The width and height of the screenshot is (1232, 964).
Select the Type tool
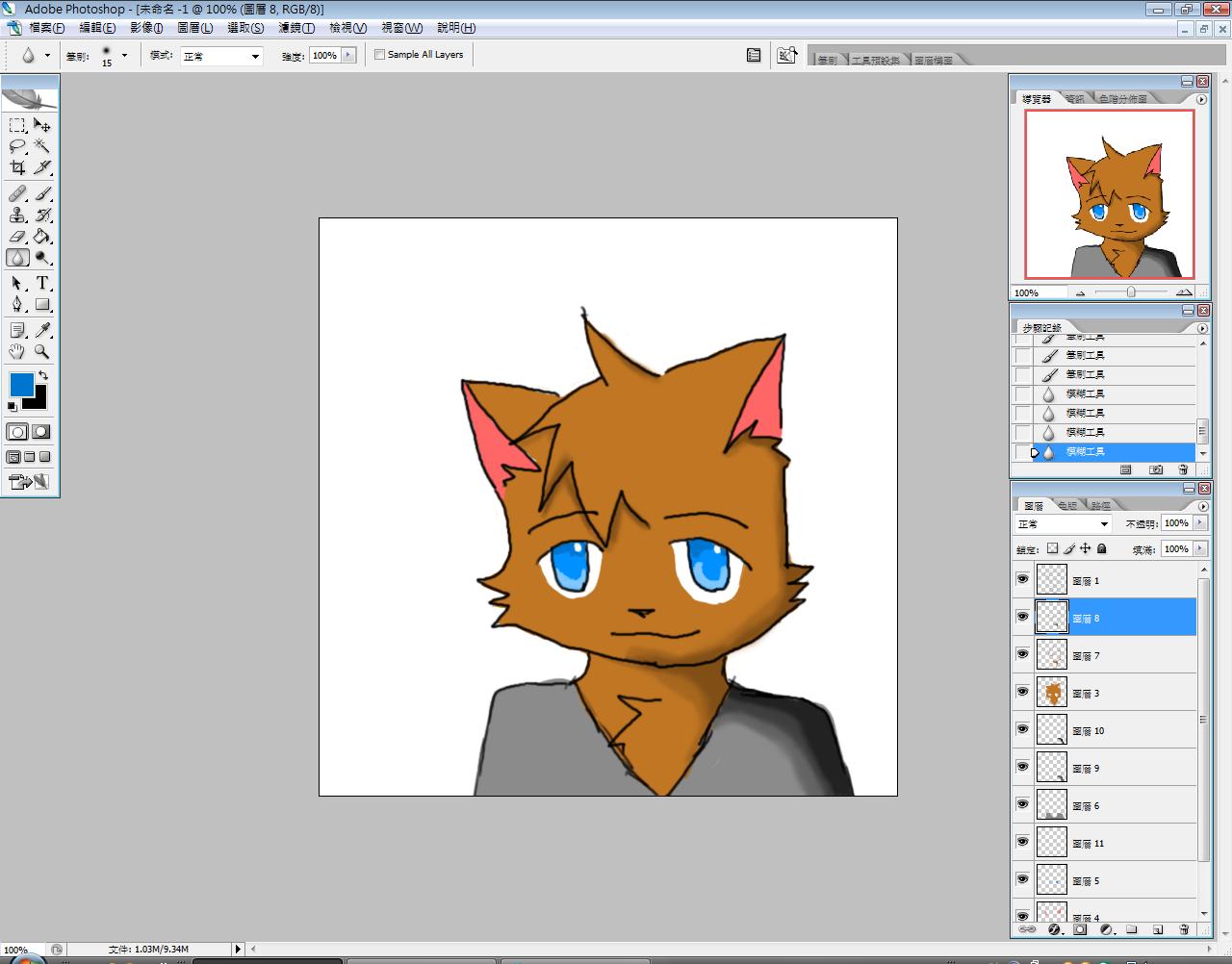tap(42, 283)
